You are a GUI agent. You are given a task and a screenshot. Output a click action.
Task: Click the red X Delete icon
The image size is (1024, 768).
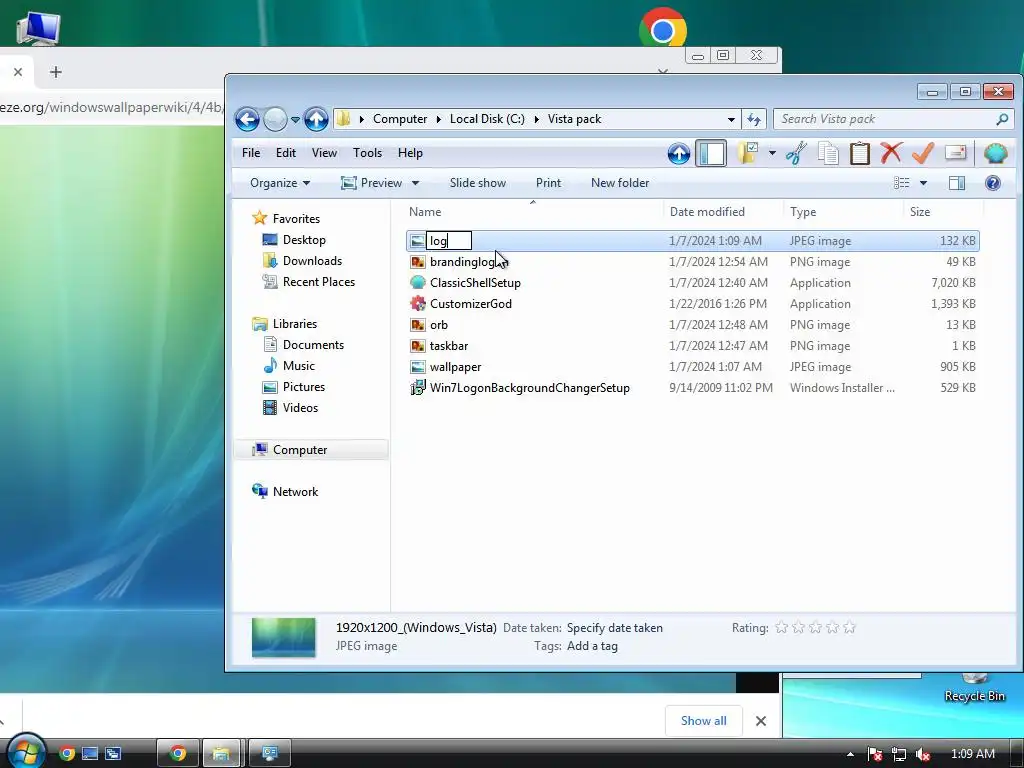891,153
